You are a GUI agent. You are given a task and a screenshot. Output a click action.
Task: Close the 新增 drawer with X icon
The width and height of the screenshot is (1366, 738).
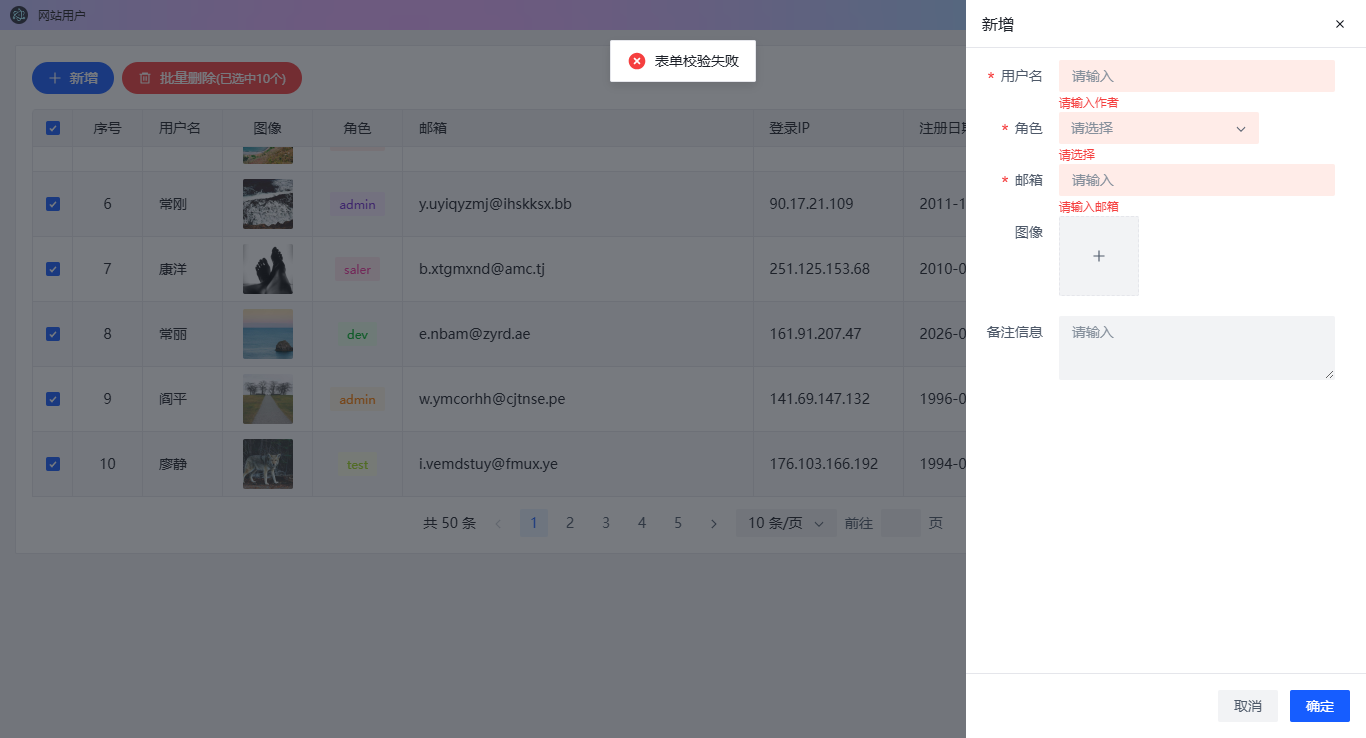click(1340, 24)
